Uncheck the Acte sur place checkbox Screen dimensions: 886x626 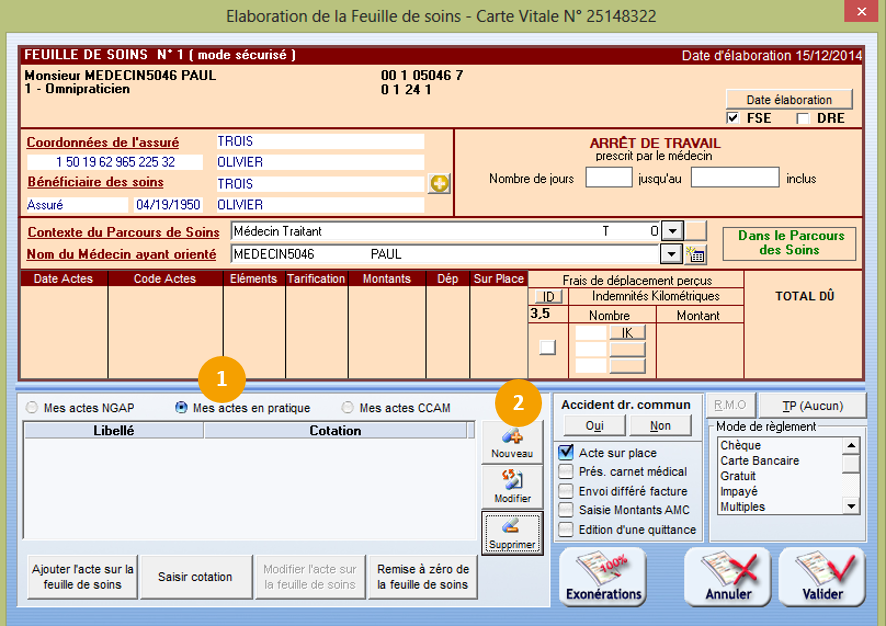pyautogui.click(x=567, y=452)
